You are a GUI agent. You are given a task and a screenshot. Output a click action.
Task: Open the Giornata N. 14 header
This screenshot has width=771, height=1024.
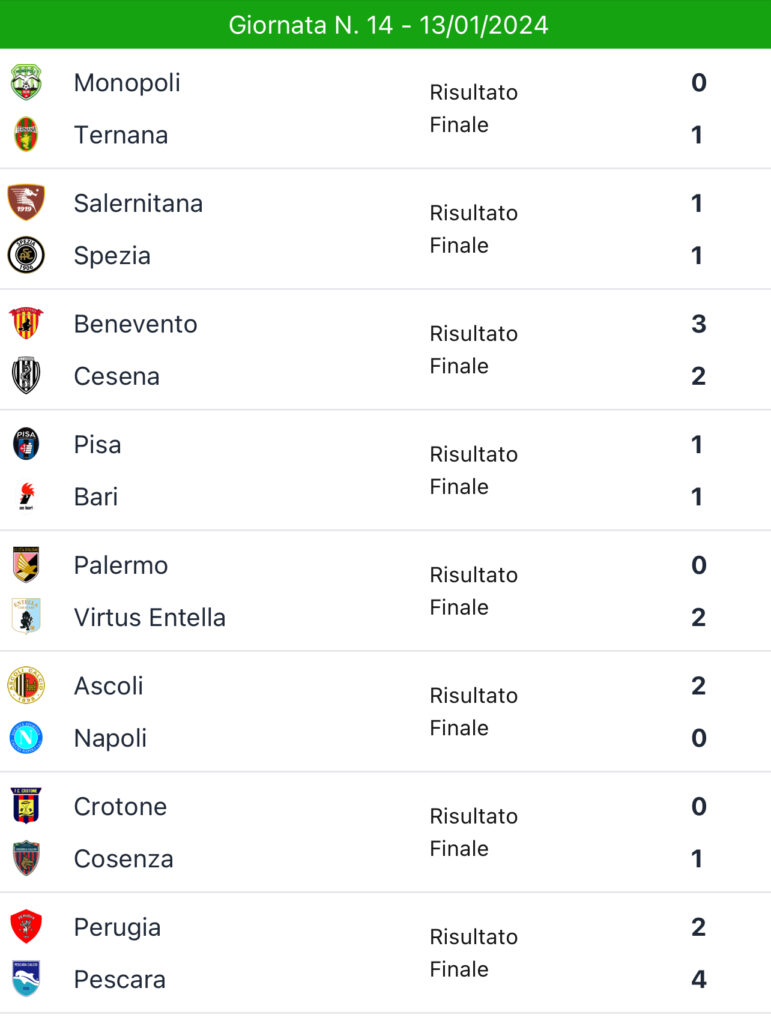(385, 25)
